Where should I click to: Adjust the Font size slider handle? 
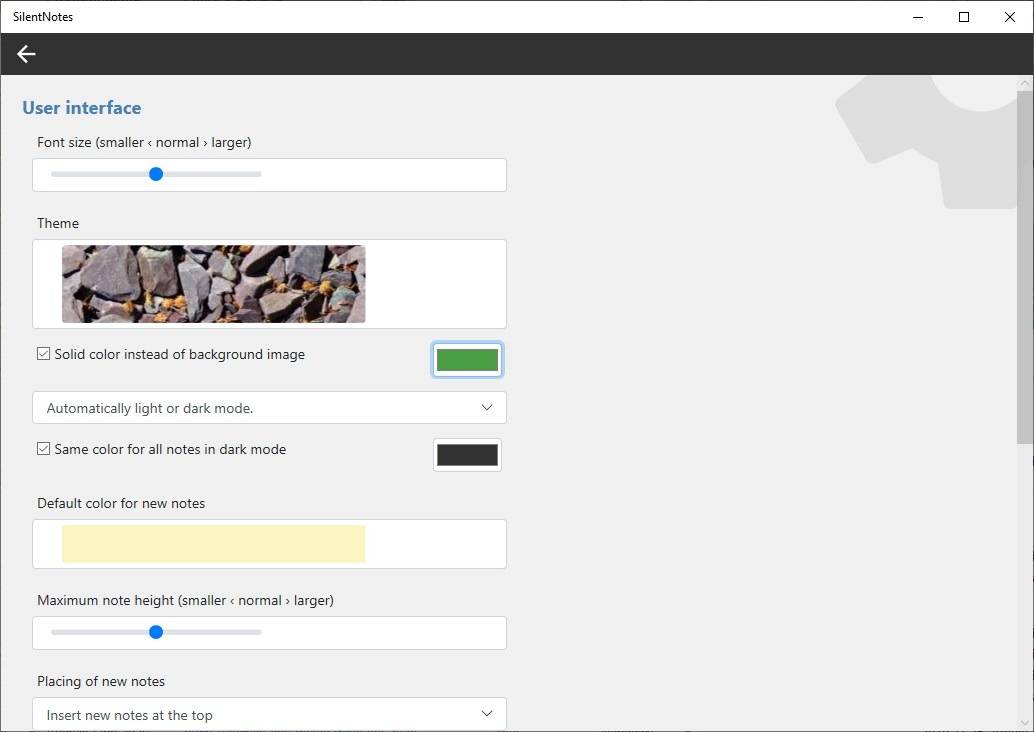point(156,174)
